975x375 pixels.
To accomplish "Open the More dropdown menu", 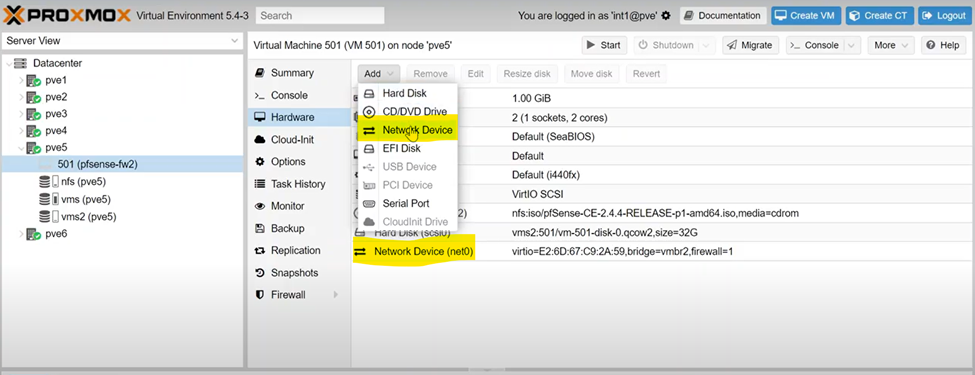I will coord(891,45).
